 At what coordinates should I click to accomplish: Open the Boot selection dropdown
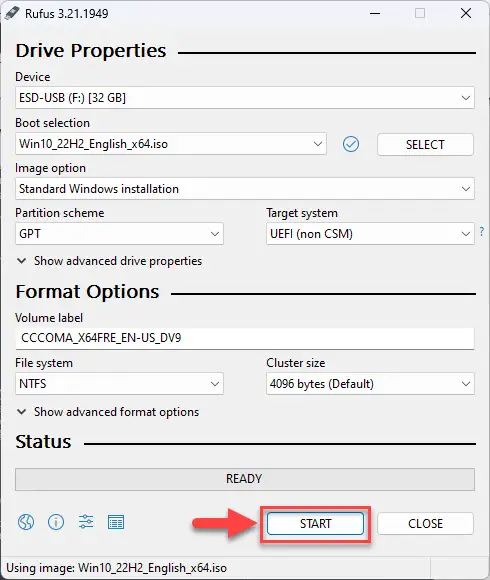(x=171, y=144)
